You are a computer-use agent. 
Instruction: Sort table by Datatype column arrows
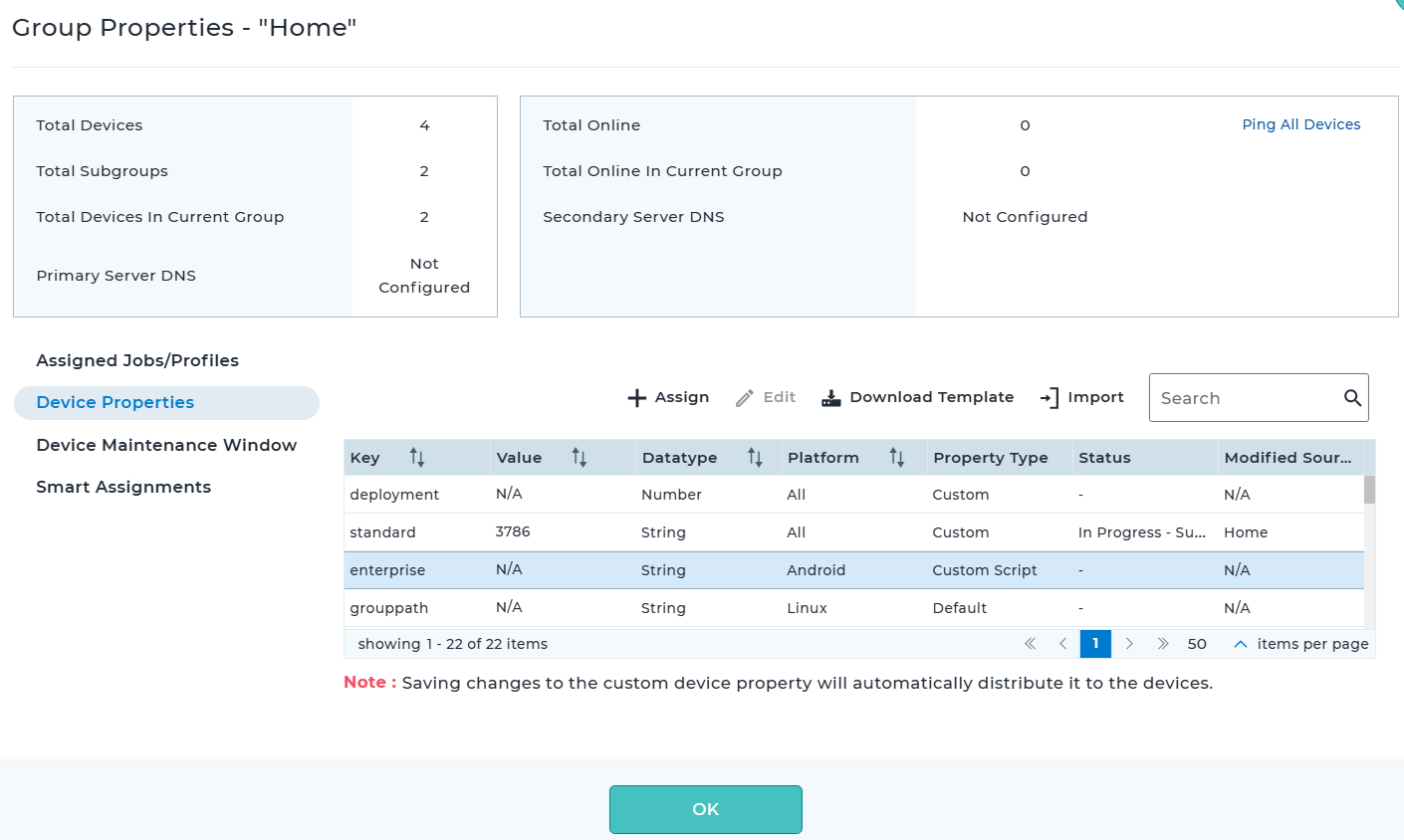click(x=755, y=458)
